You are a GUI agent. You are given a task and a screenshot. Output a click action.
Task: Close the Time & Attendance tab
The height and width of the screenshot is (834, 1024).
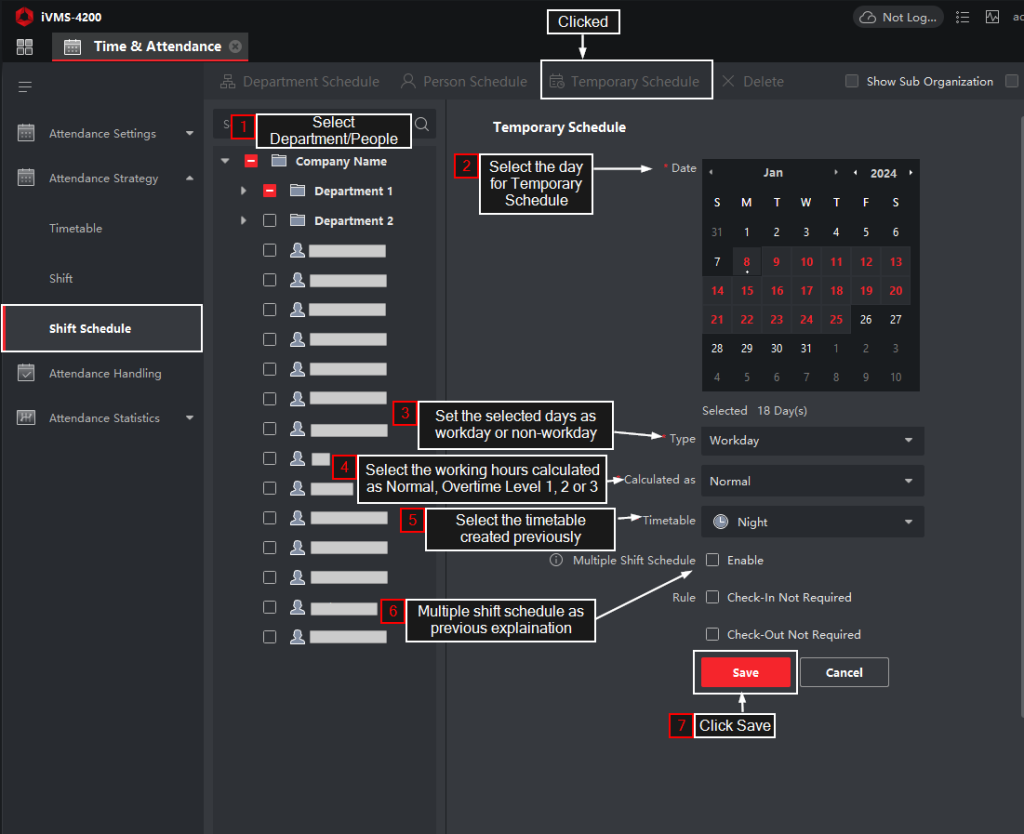(236, 46)
